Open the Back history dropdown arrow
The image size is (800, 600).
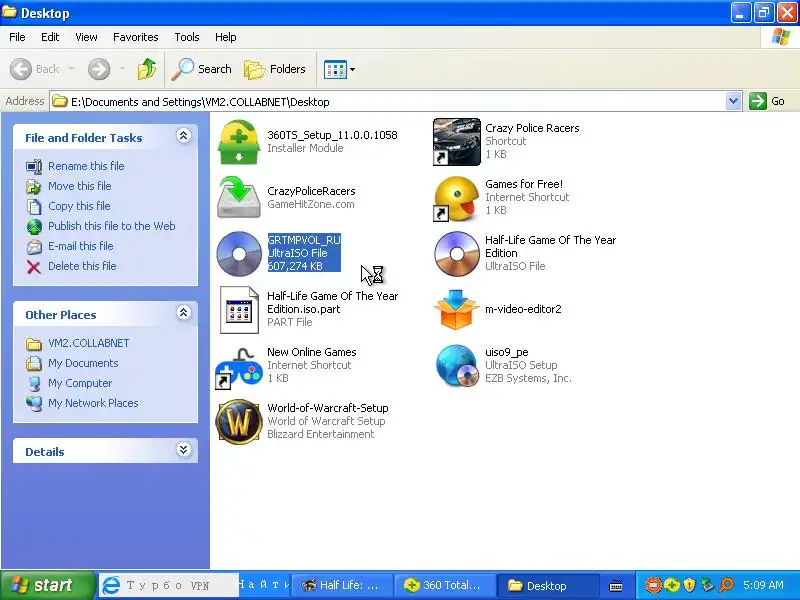click(x=71, y=69)
